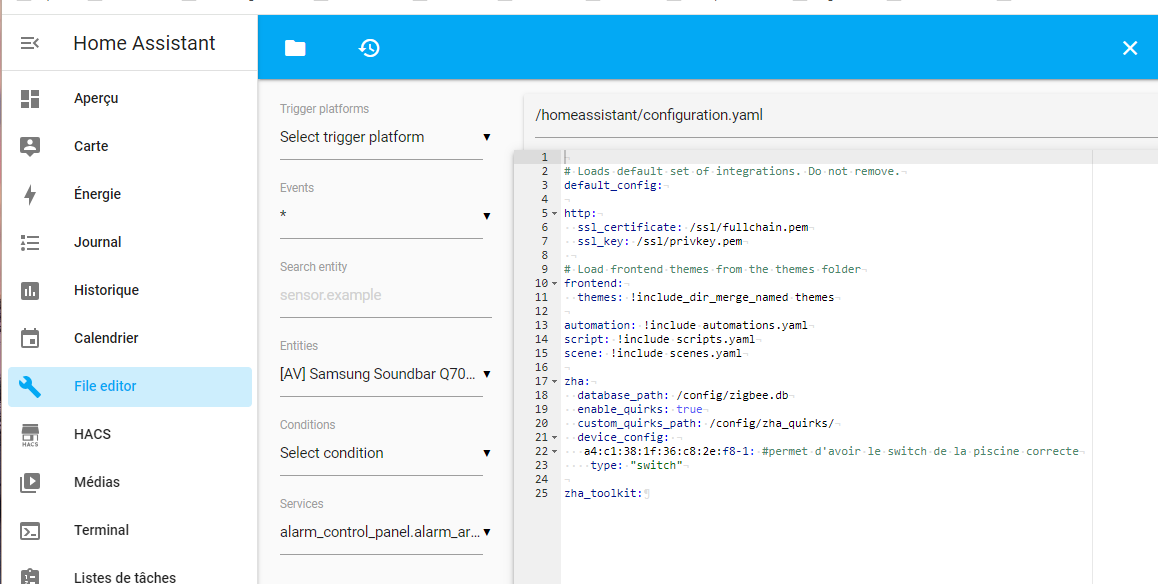This screenshot has width=1158, height=584.
Task: Go to Journal in the sidebar
Action: click(97, 242)
